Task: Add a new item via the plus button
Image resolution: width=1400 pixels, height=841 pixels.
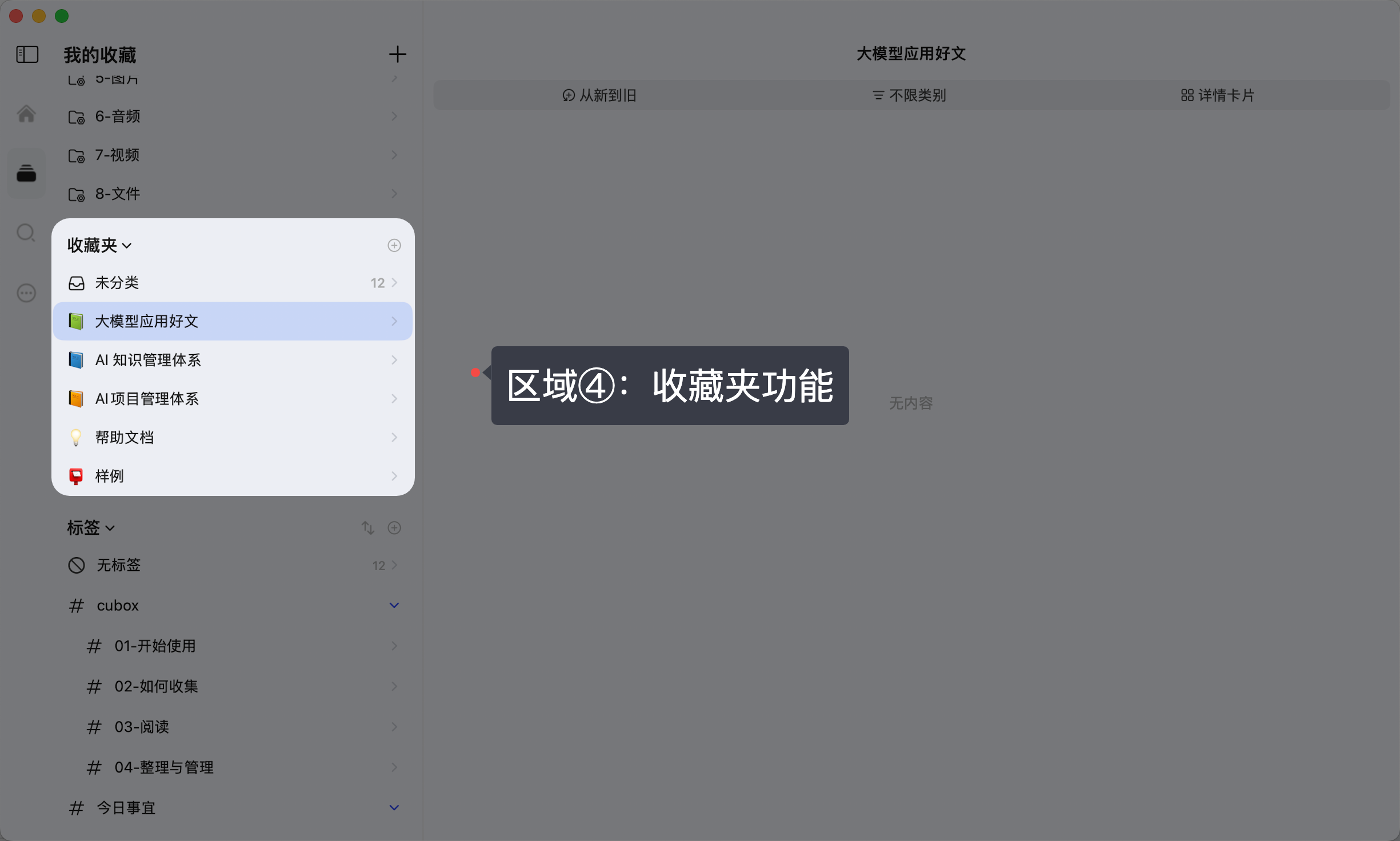Action: point(398,54)
